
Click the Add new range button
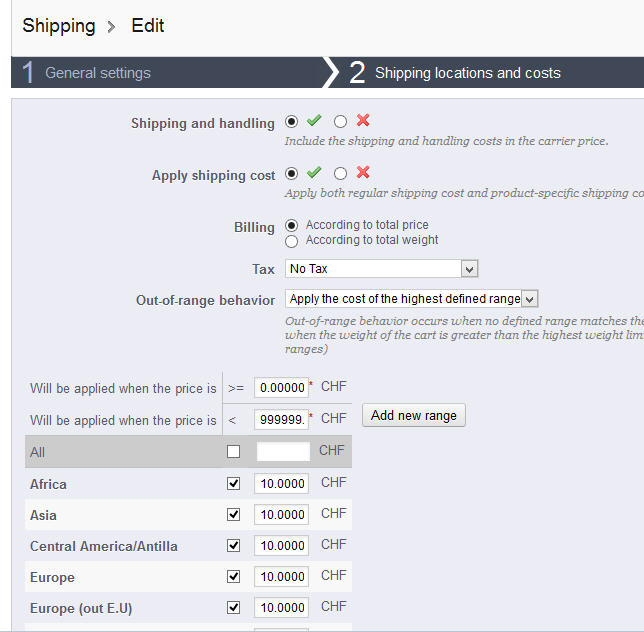414,415
